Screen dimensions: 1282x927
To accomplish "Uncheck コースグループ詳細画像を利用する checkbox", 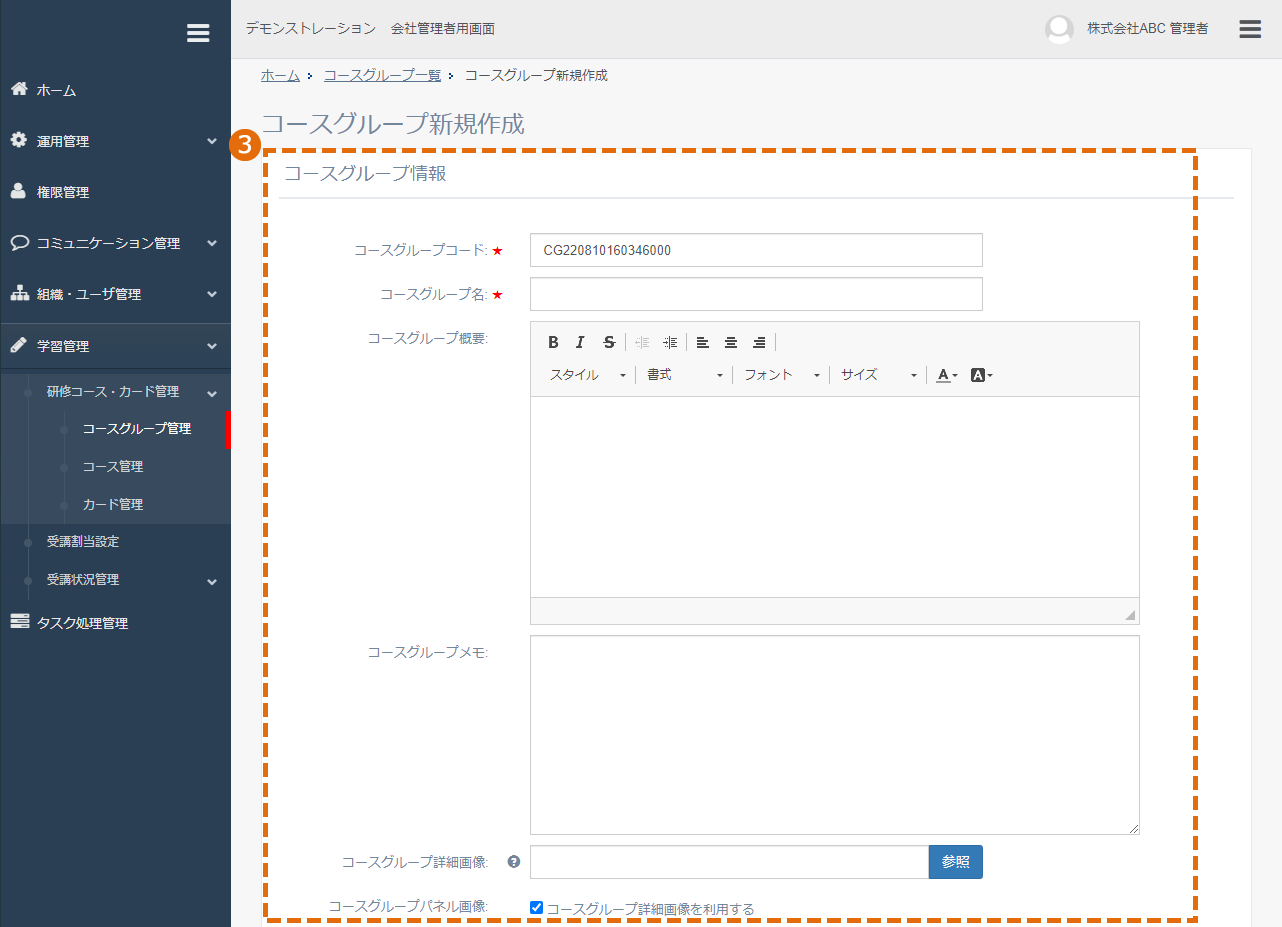I will pos(537,908).
